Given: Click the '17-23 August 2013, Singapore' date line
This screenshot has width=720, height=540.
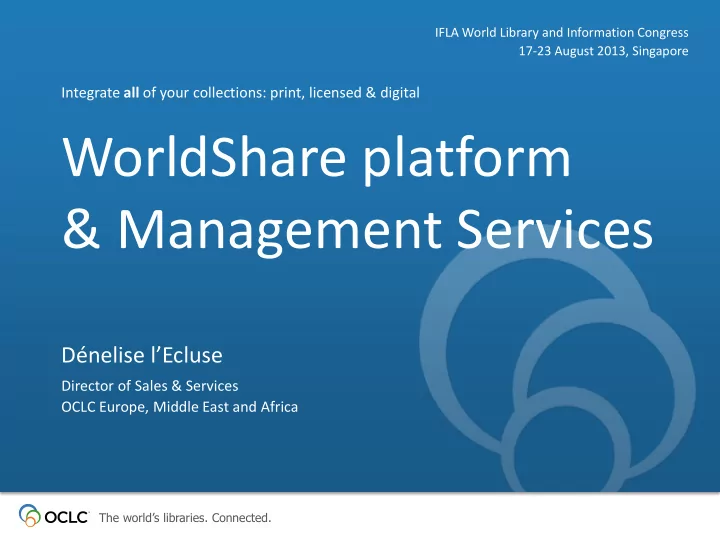Looking at the screenshot, I should [x=603, y=51].
